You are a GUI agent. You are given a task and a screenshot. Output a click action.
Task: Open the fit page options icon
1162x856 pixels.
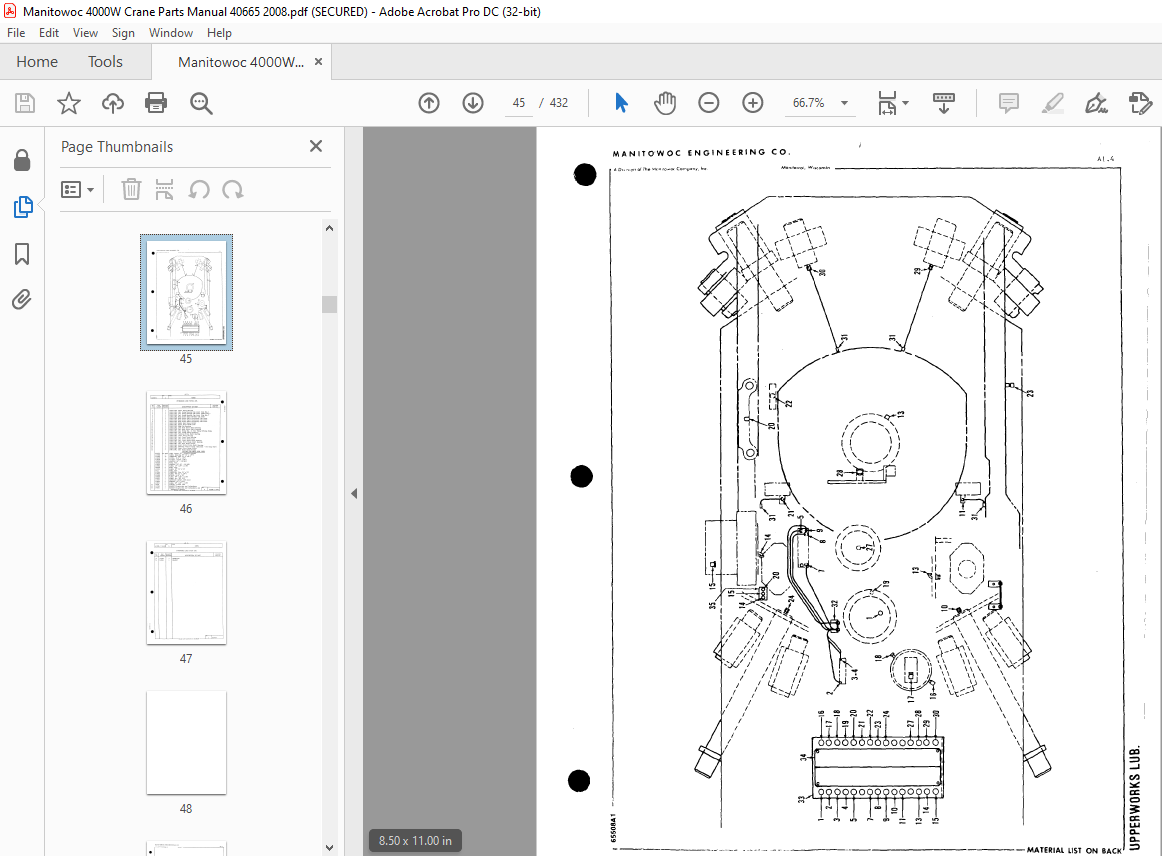886,103
